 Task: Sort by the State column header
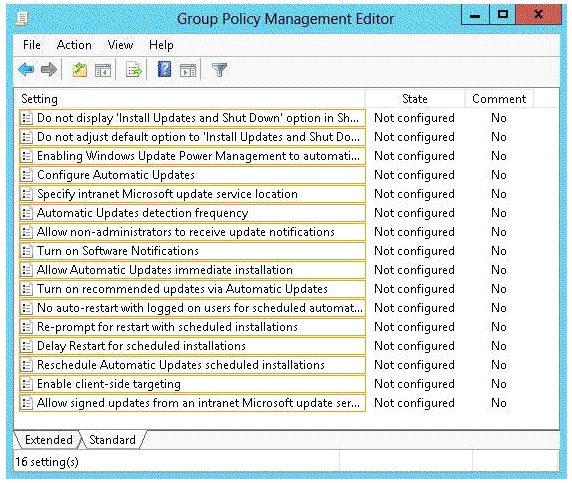[415, 99]
